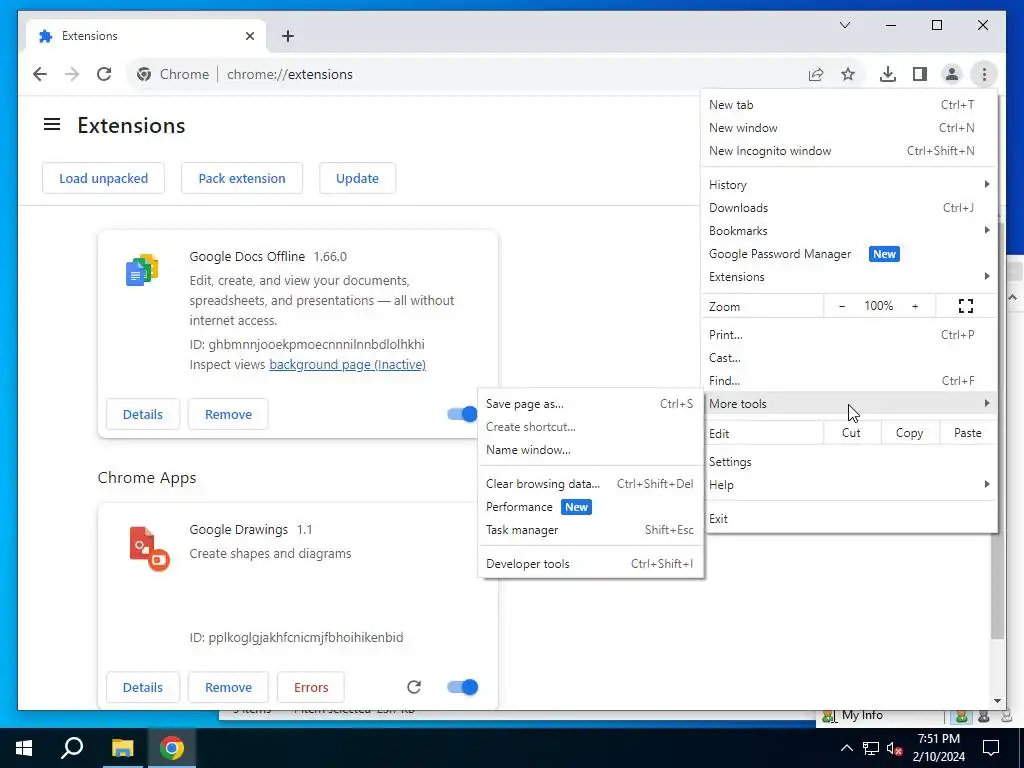The height and width of the screenshot is (768, 1024).
Task: Click the fullscreen icon in Zoom row
Action: [966, 306]
